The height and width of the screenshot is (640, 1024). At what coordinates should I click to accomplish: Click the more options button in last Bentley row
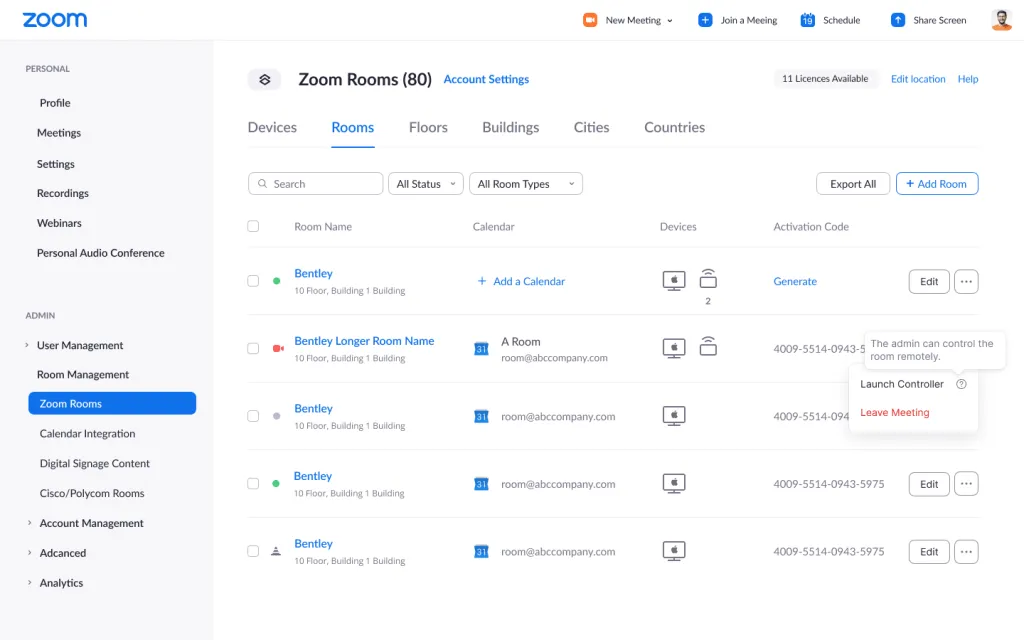click(x=966, y=552)
